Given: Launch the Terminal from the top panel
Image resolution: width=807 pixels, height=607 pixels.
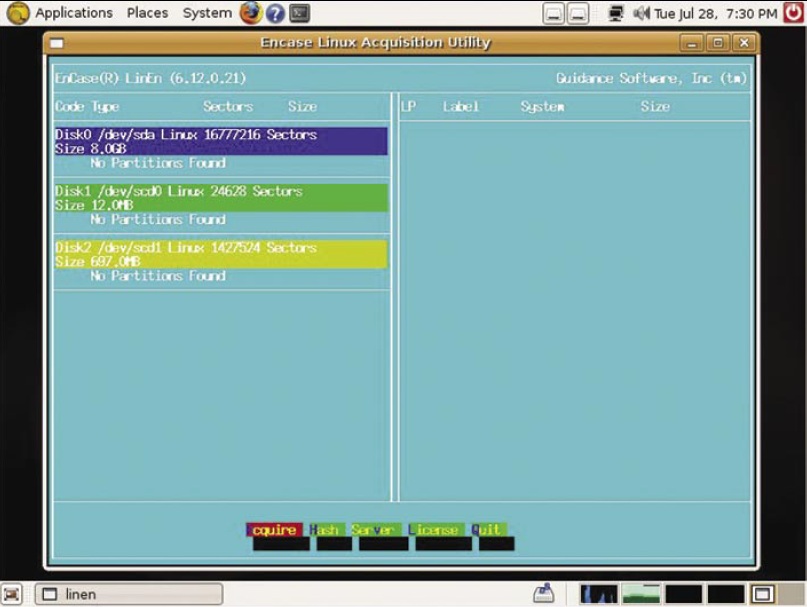Looking at the screenshot, I should [x=299, y=13].
